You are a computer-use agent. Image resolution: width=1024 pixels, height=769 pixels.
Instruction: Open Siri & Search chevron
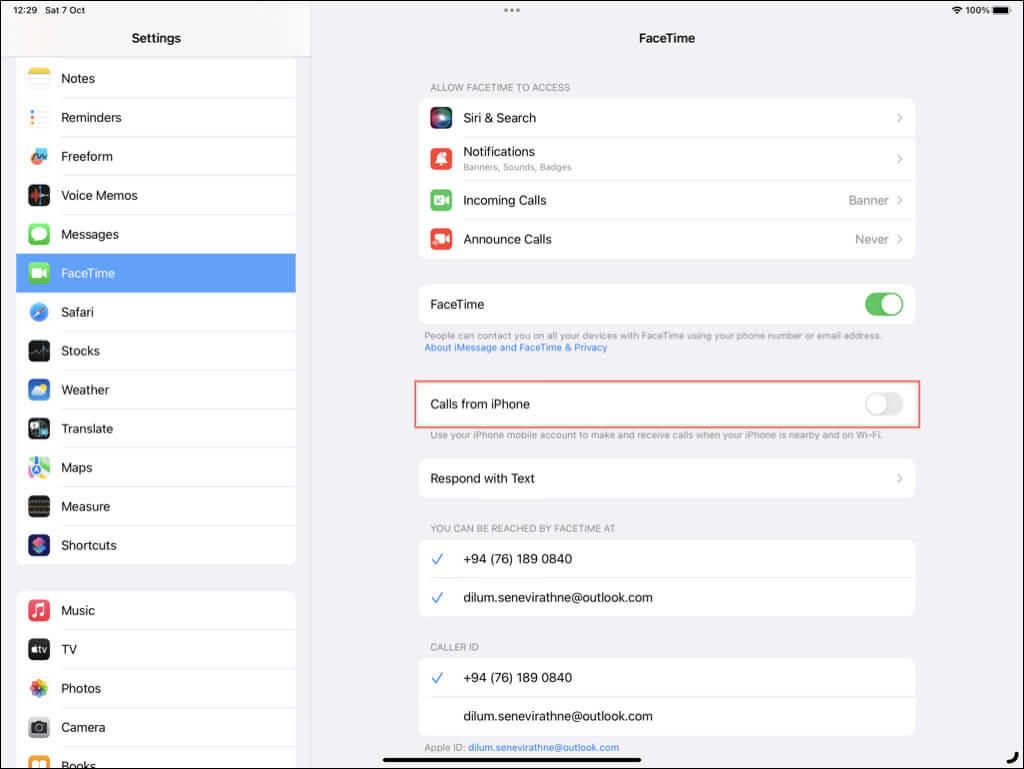coord(900,118)
